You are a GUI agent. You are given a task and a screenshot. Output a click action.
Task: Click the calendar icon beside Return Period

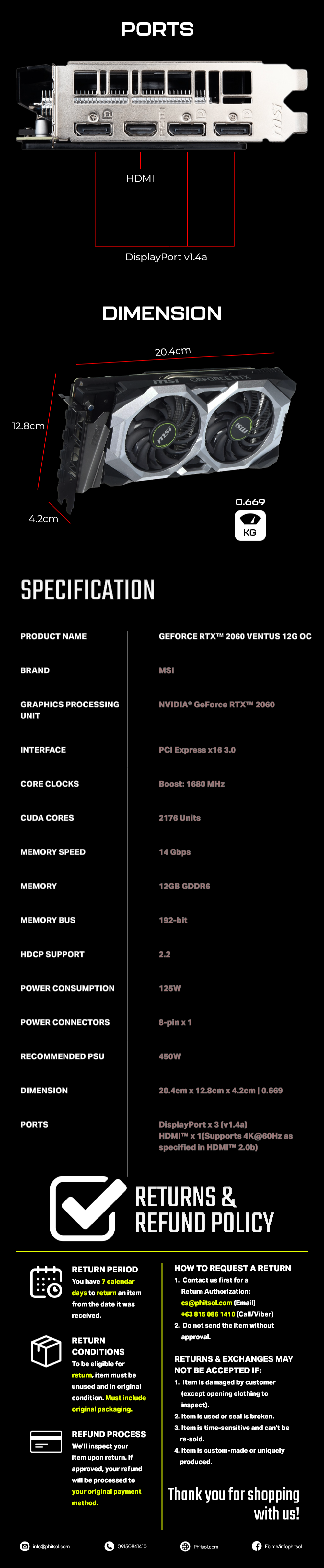pos(46,1281)
